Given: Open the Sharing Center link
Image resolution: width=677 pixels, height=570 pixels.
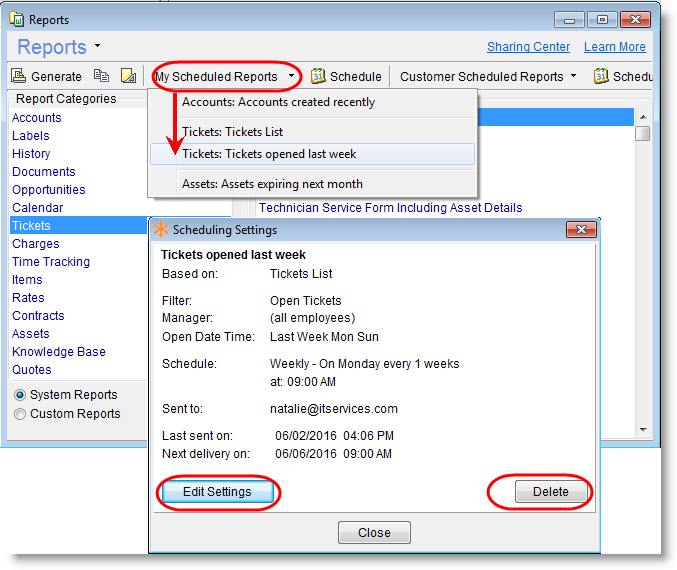Looking at the screenshot, I should tap(528, 47).
